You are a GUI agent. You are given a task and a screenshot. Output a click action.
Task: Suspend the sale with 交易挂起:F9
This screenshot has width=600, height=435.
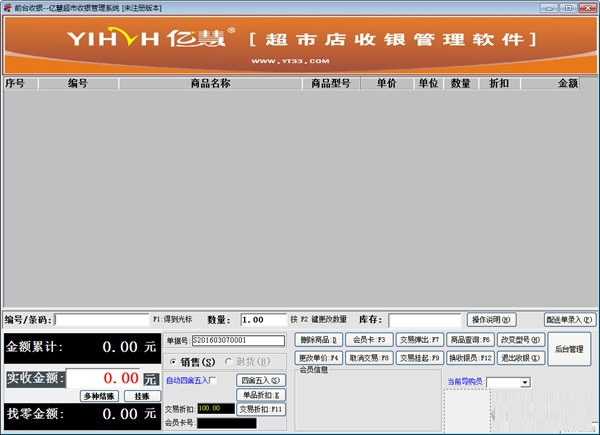pyautogui.click(x=420, y=358)
